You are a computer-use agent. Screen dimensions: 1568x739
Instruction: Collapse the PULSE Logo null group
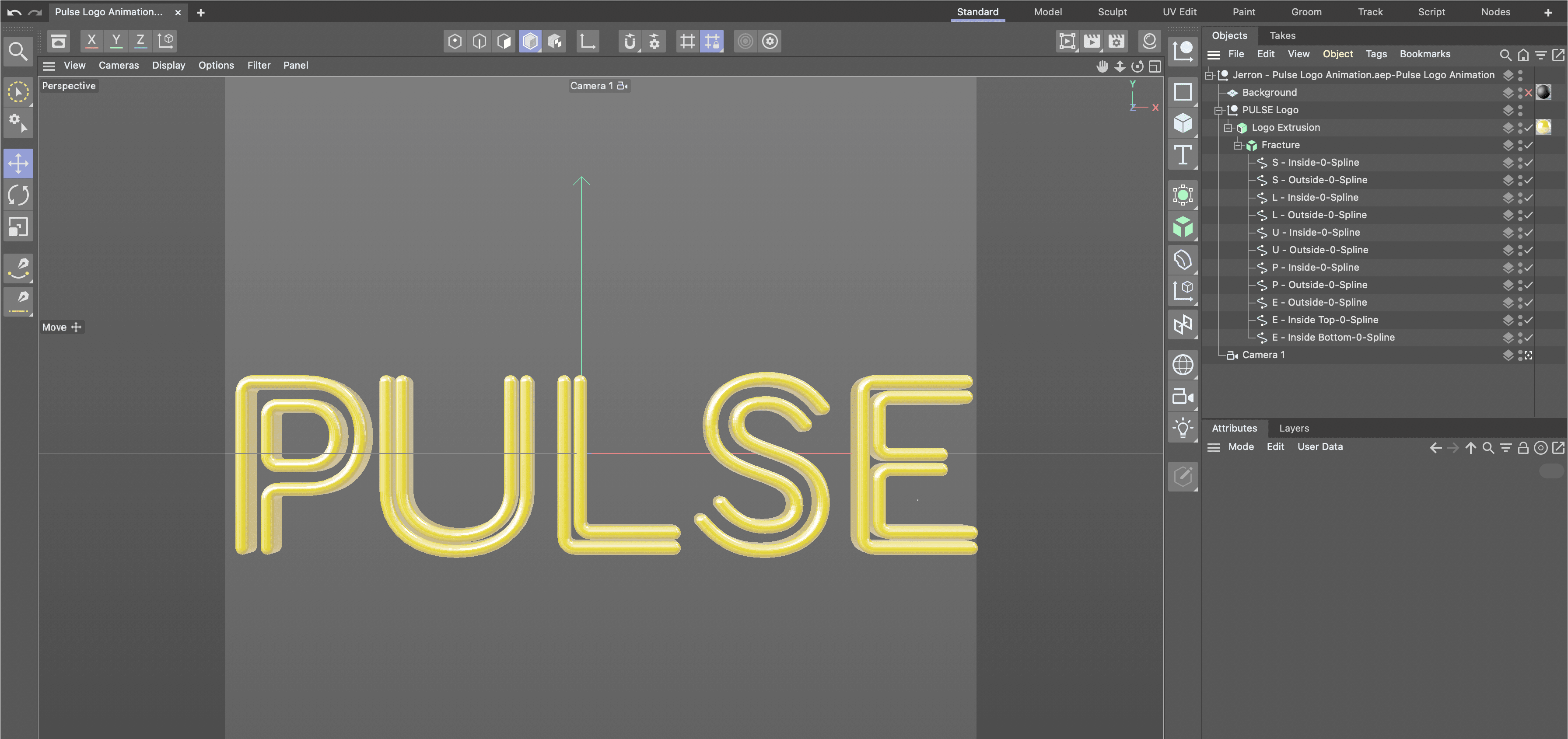1218,110
